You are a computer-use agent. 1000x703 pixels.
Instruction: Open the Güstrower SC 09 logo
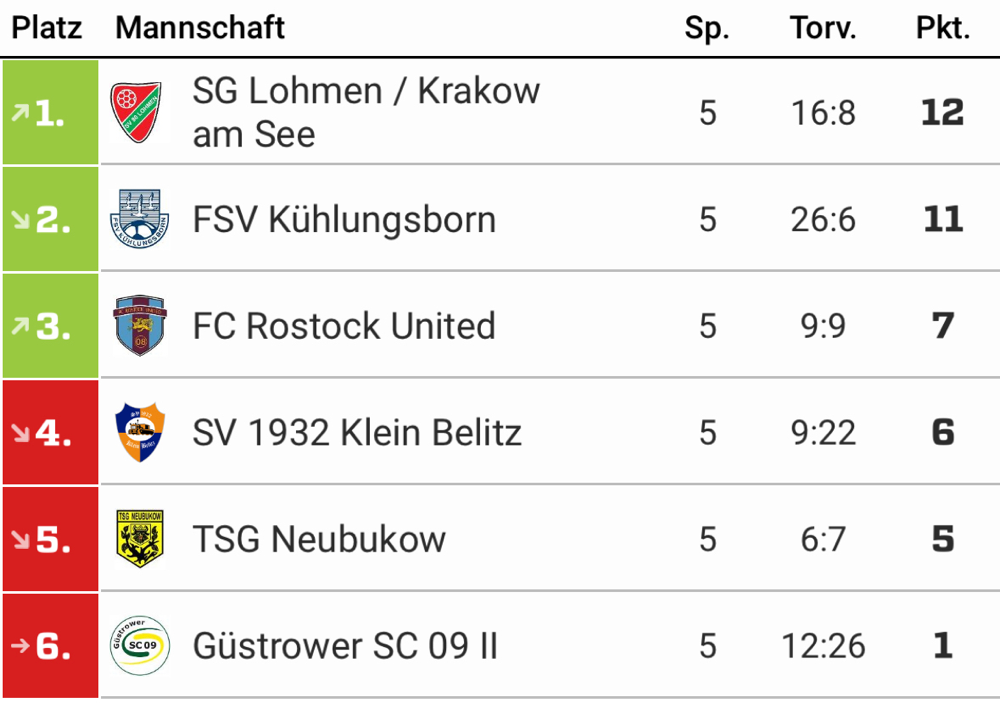tap(139, 646)
